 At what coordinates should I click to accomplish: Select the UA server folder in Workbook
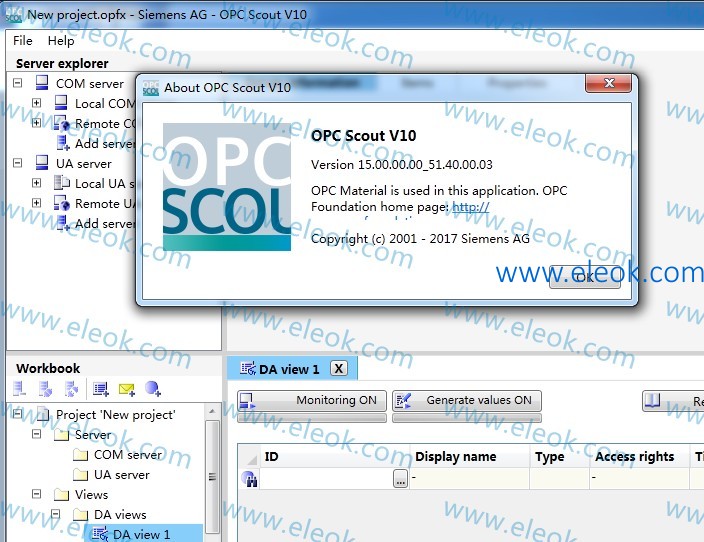[122, 475]
